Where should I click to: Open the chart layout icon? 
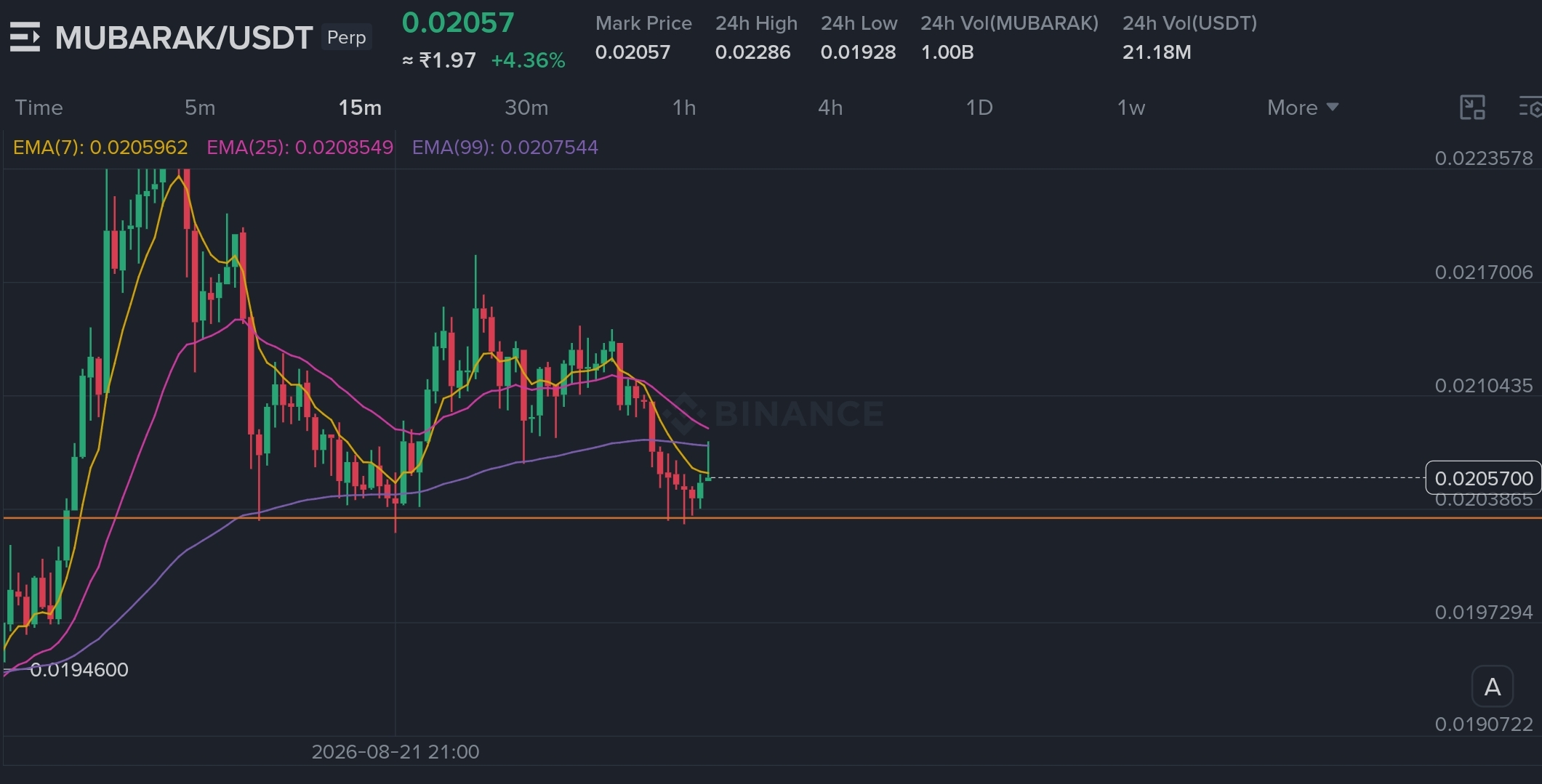point(1472,108)
